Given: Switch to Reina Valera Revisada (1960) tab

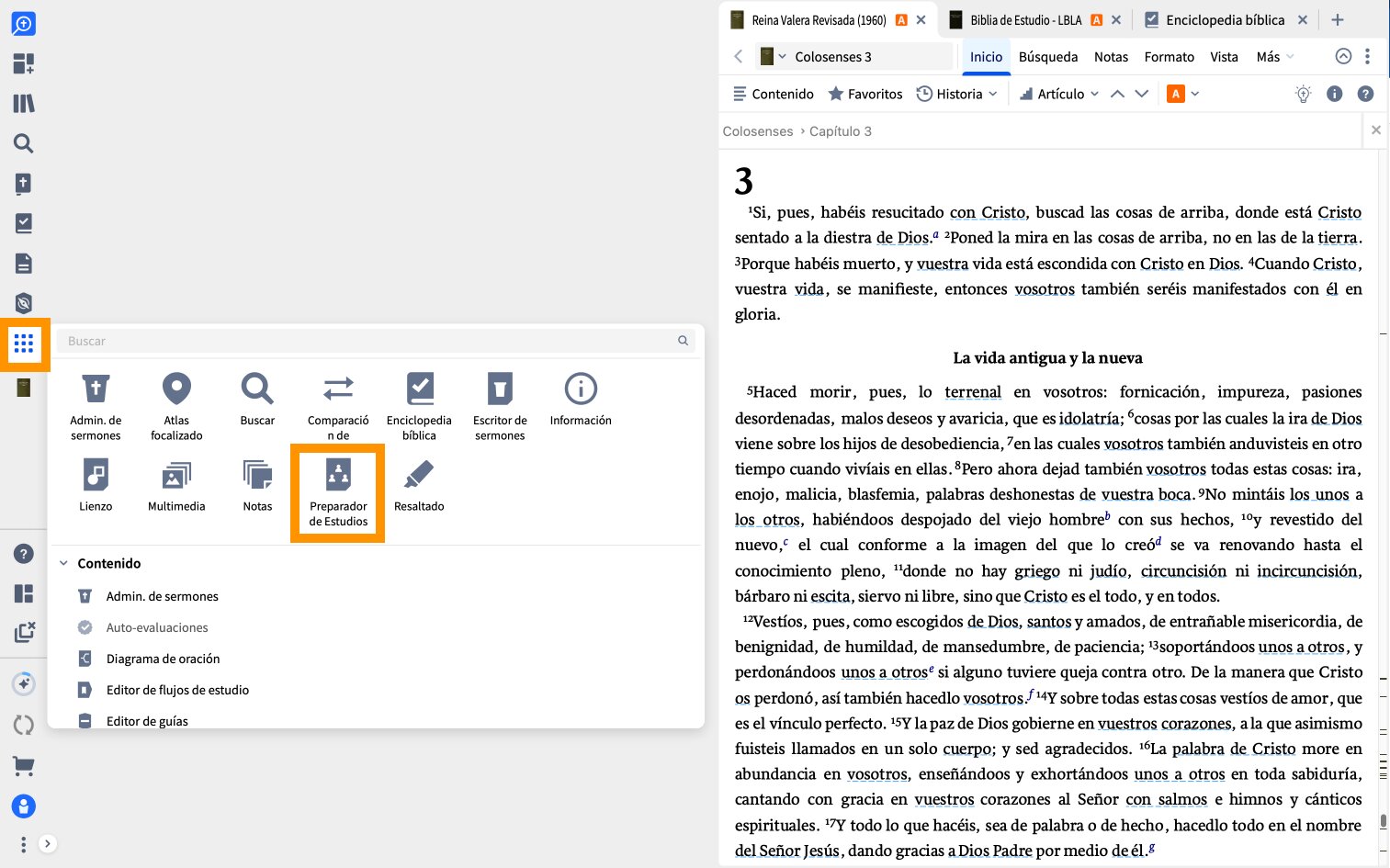Looking at the screenshot, I should 819,19.
